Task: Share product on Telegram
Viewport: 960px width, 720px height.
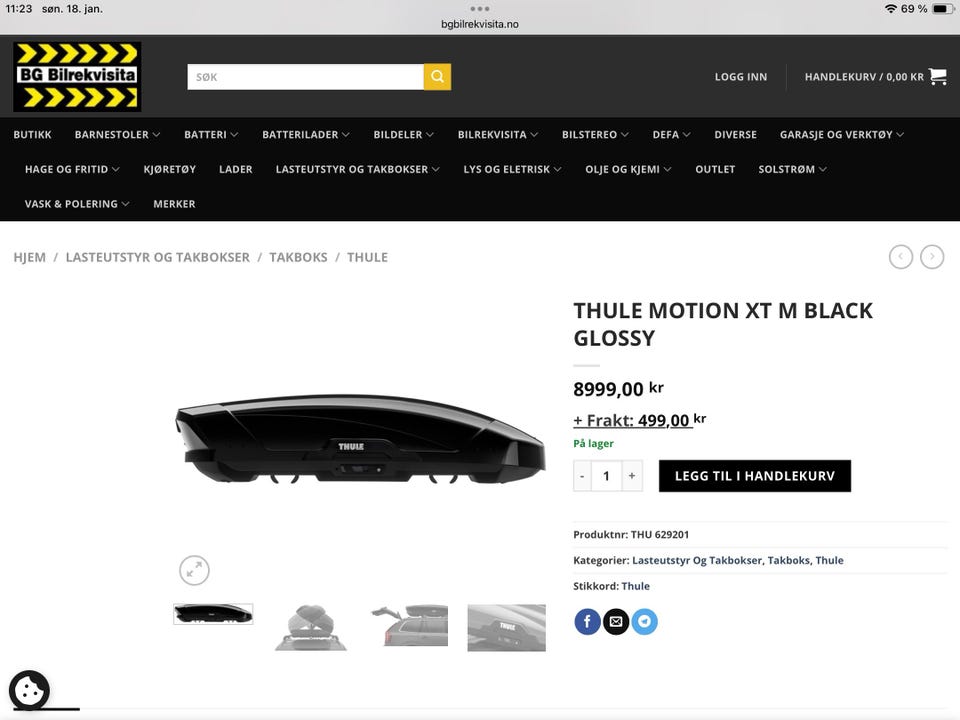Action: pos(645,622)
